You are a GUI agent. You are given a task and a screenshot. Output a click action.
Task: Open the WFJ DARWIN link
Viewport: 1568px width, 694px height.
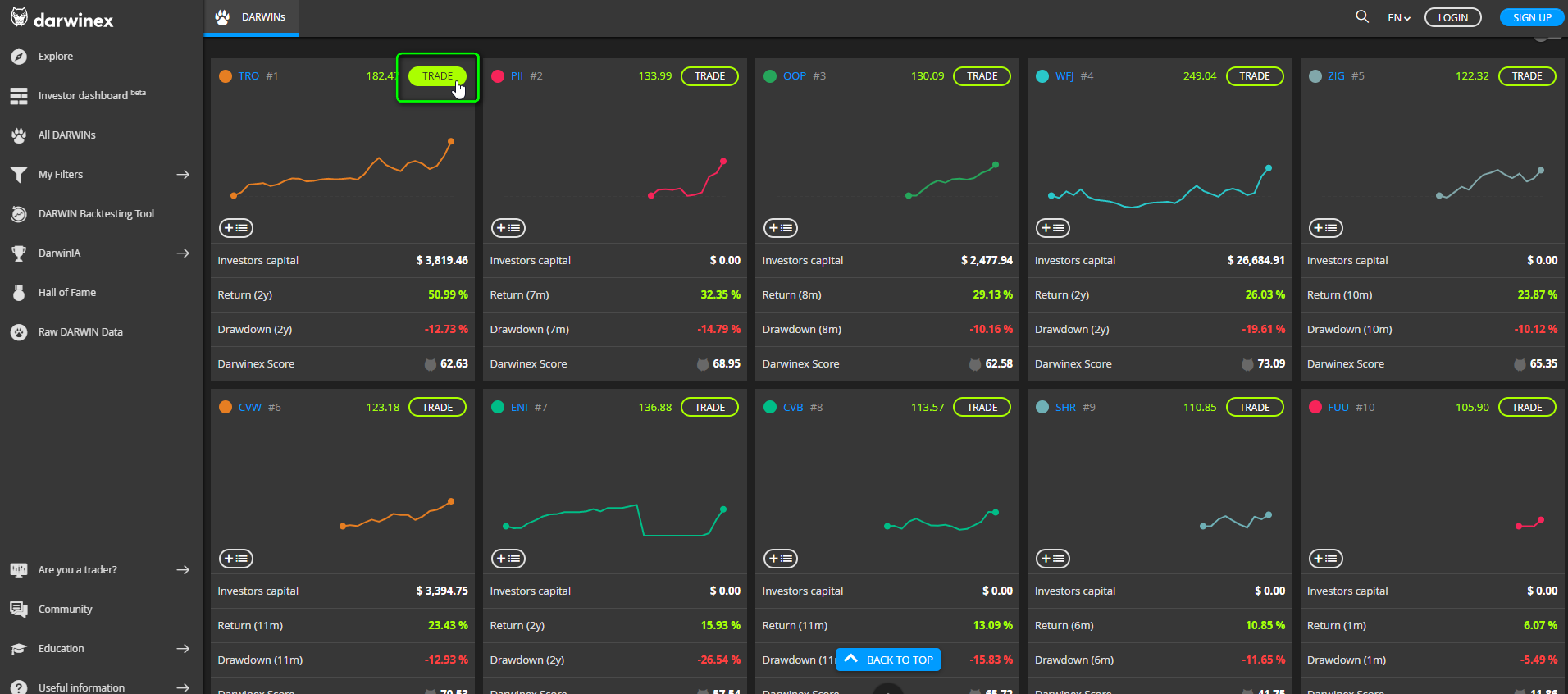pyautogui.click(x=1064, y=76)
